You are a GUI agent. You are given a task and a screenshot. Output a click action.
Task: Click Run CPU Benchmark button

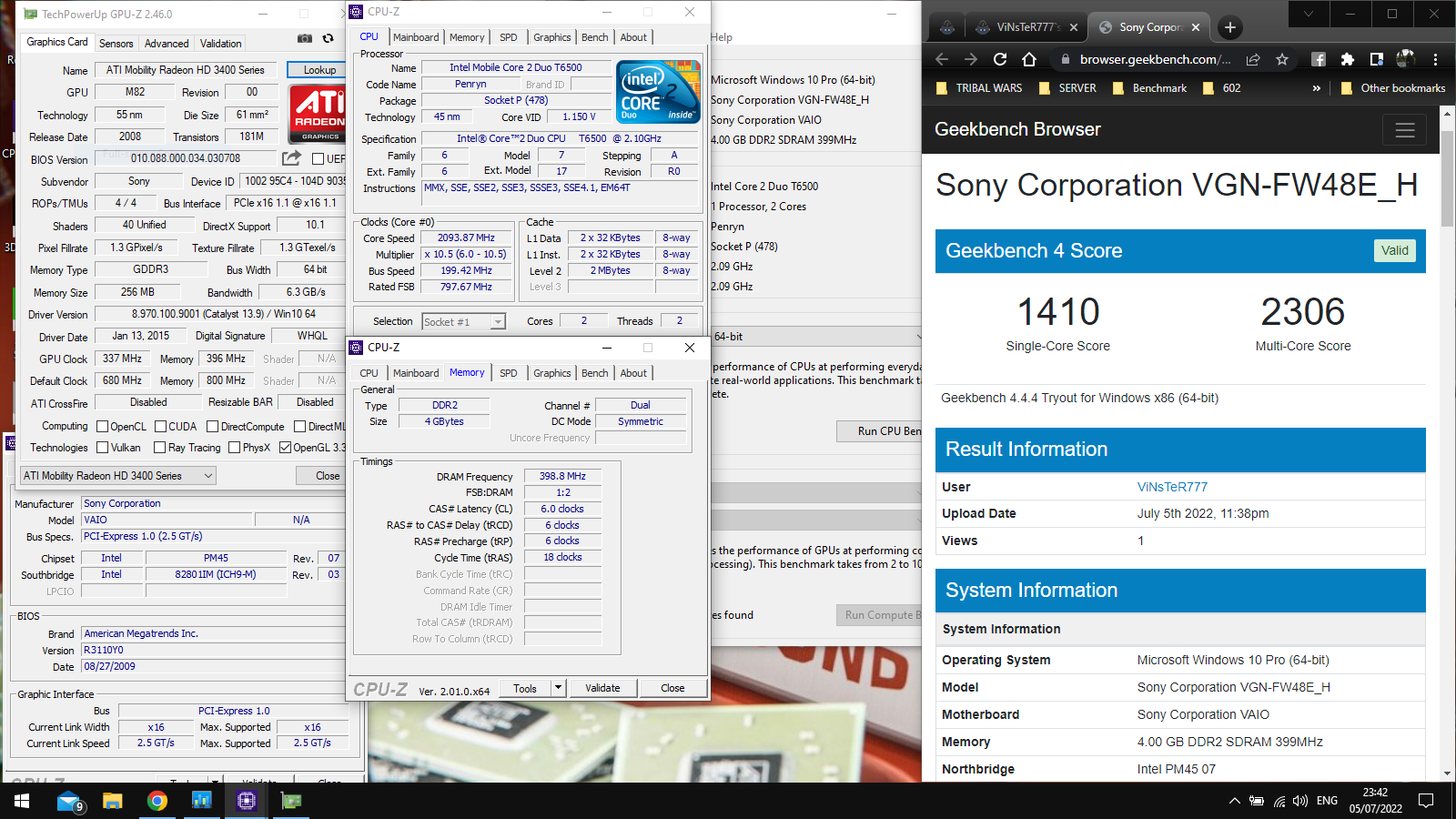879,431
